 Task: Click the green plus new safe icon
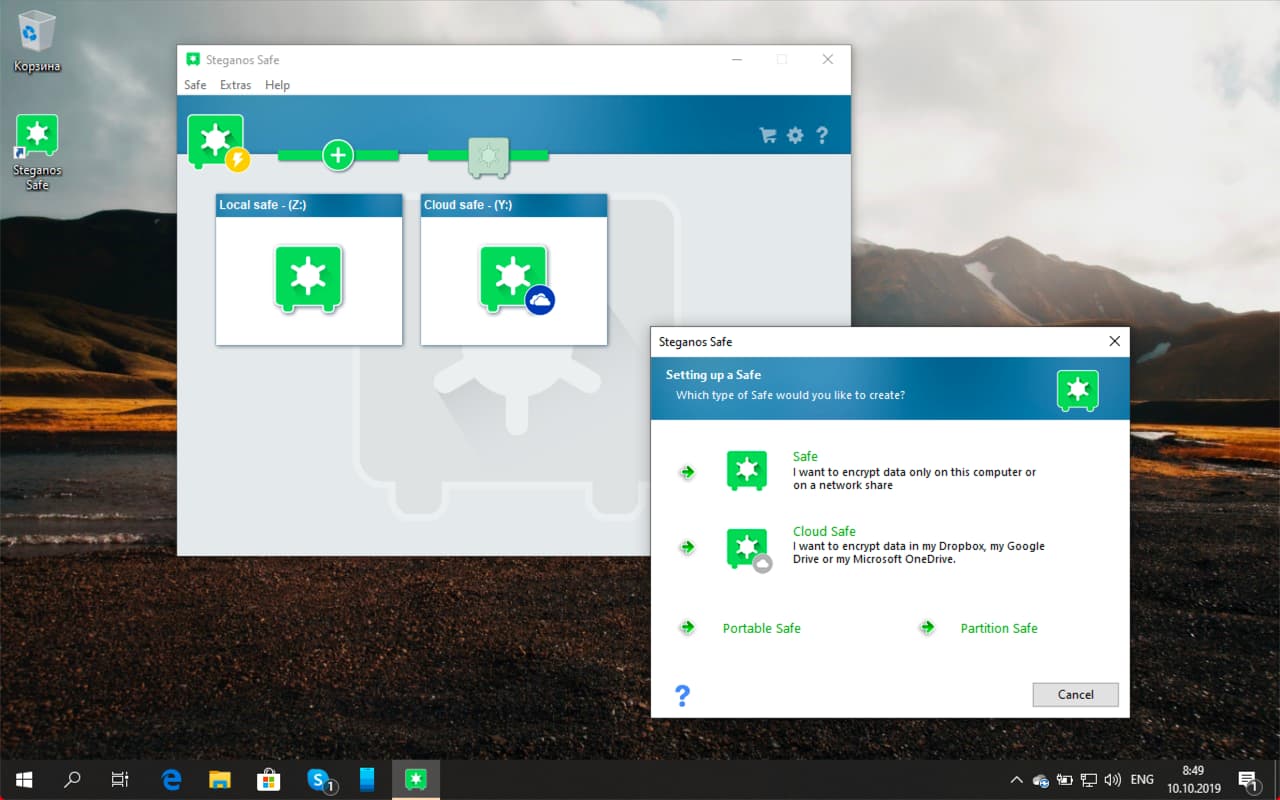[338, 155]
